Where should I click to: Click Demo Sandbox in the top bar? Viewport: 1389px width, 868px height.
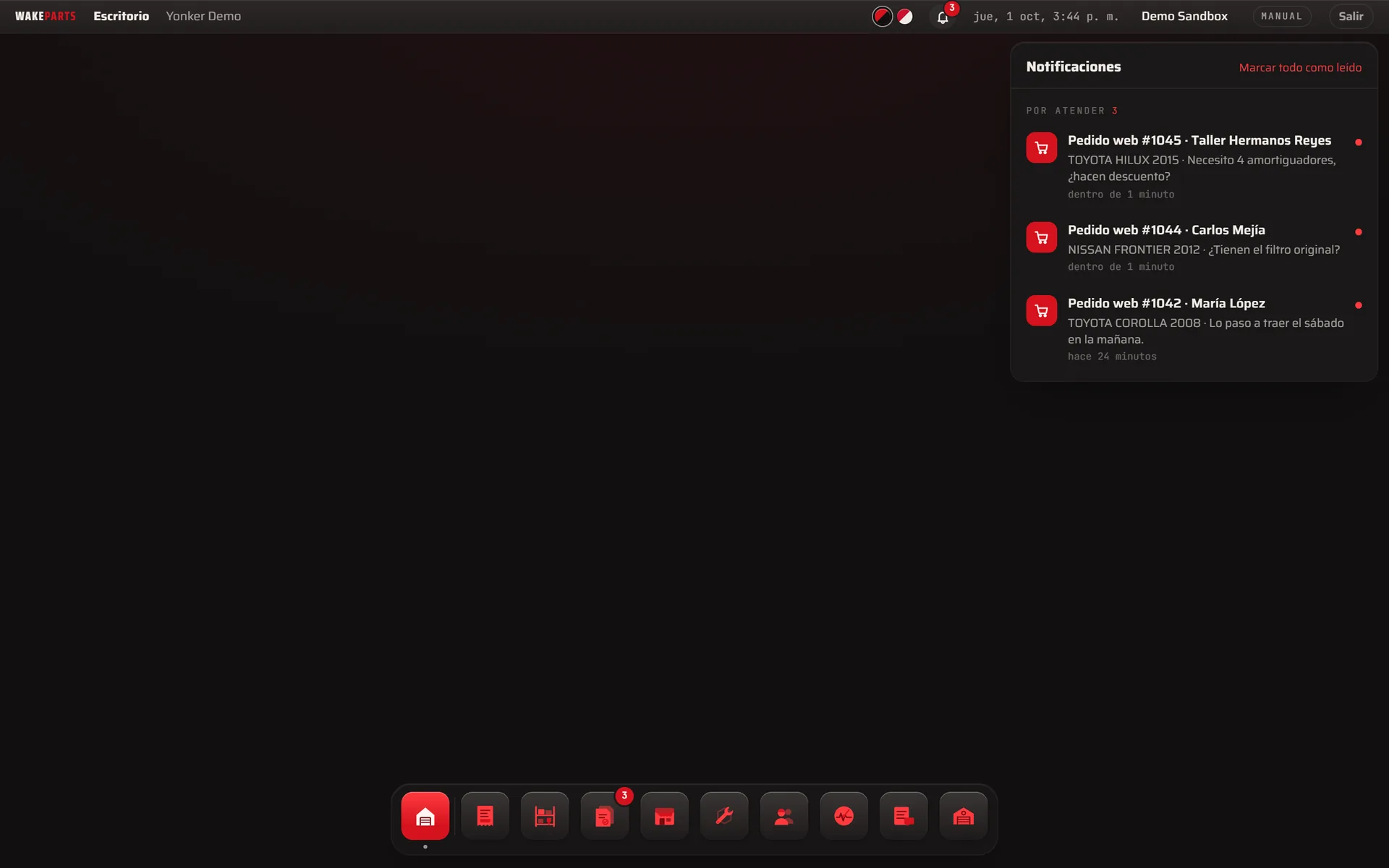click(x=1184, y=16)
